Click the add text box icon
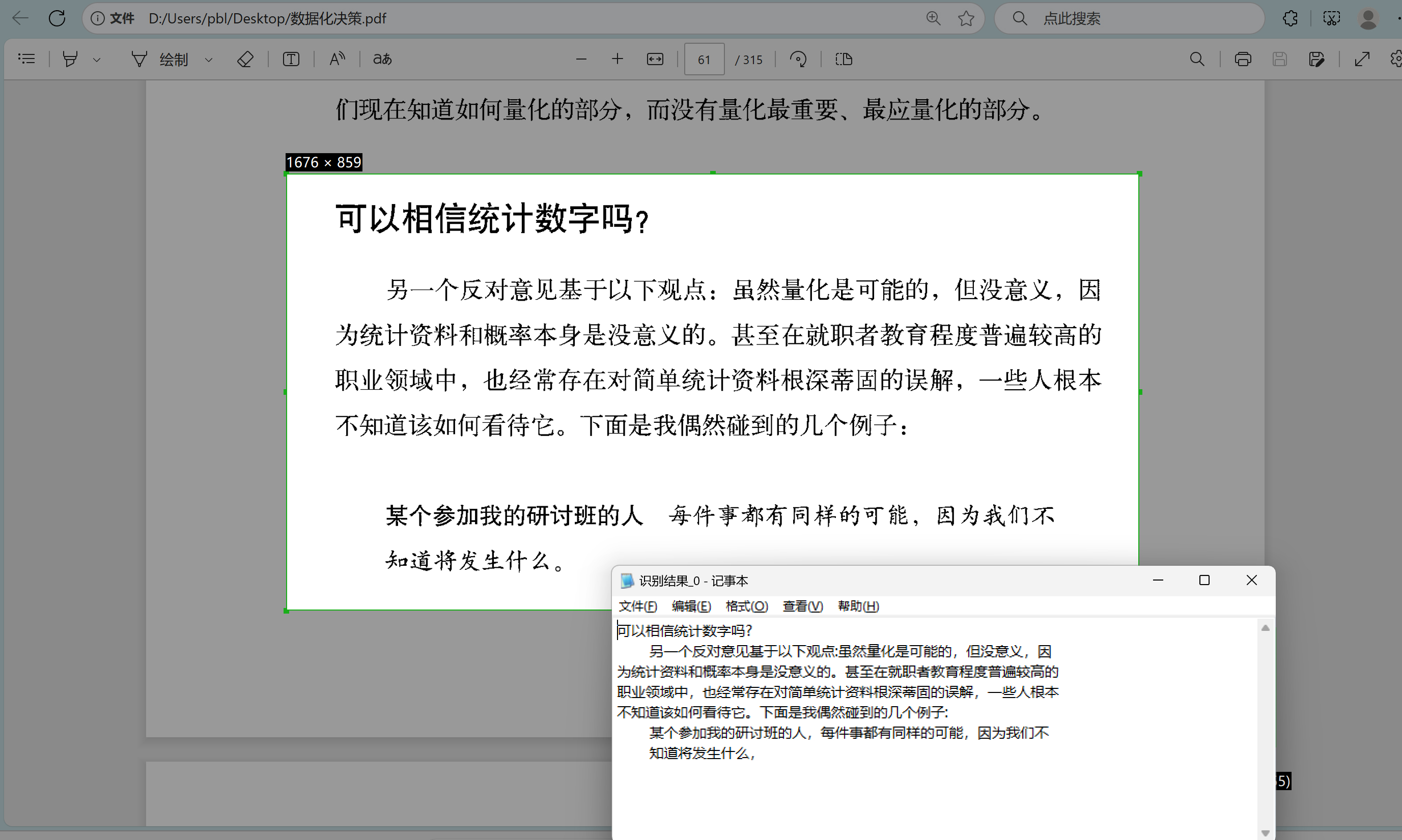 291,59
